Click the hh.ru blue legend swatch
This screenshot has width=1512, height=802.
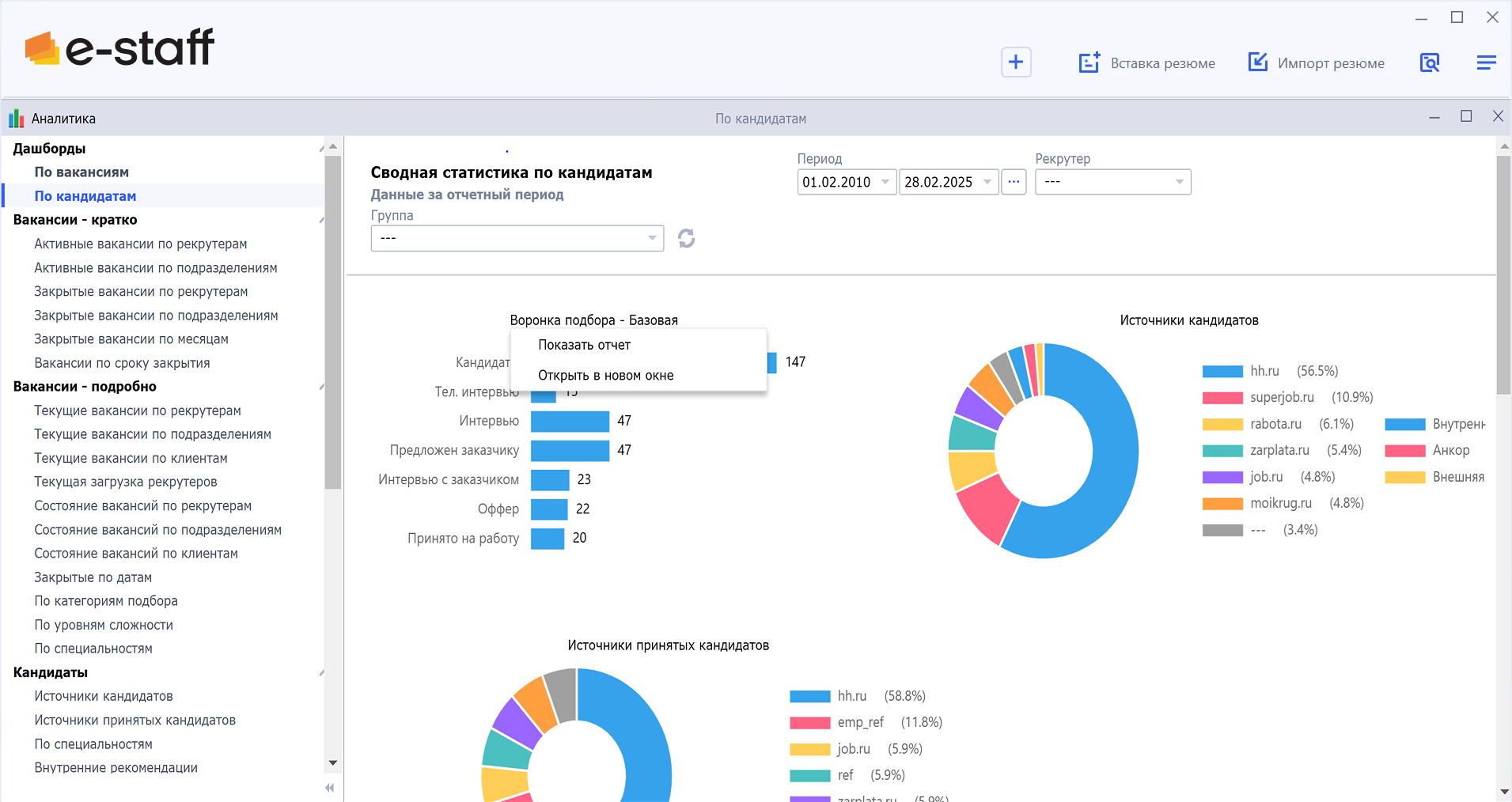pos(1222,372)
